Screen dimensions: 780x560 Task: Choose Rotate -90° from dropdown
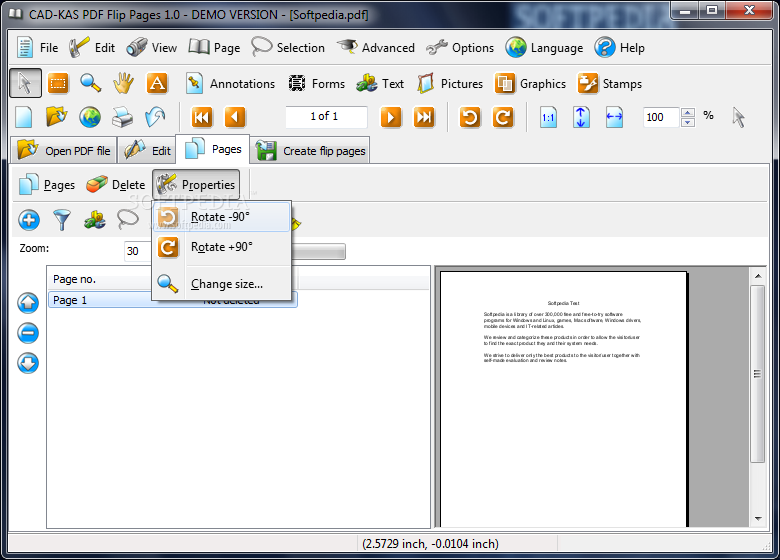click(222, 217)
